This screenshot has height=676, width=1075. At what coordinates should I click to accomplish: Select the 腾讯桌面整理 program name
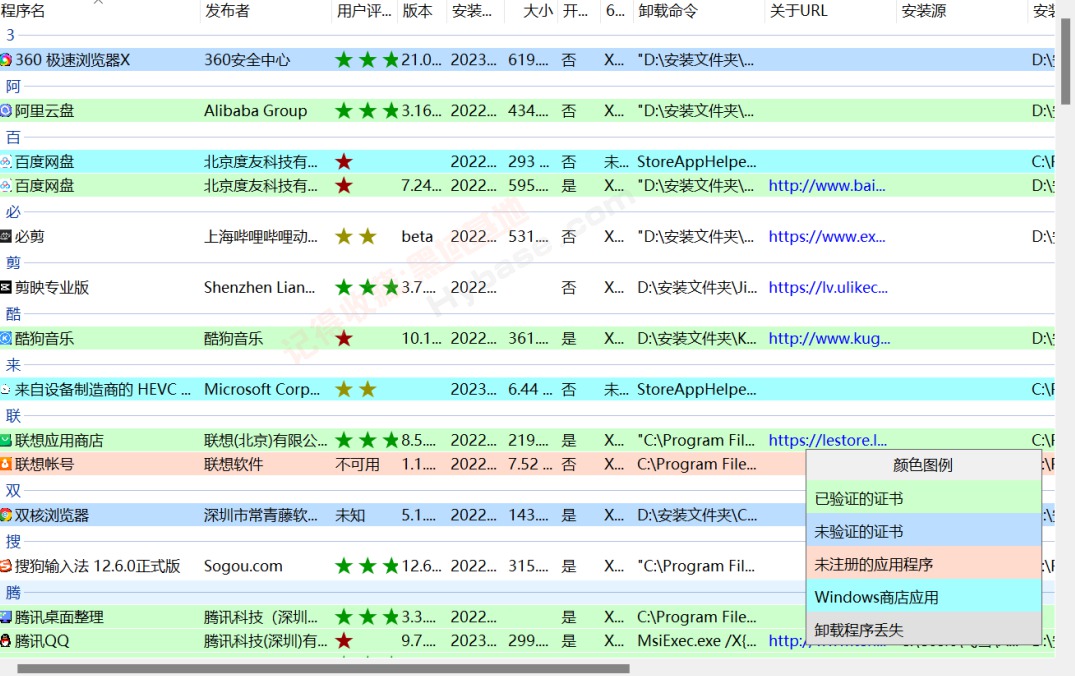tap(59, 617)
